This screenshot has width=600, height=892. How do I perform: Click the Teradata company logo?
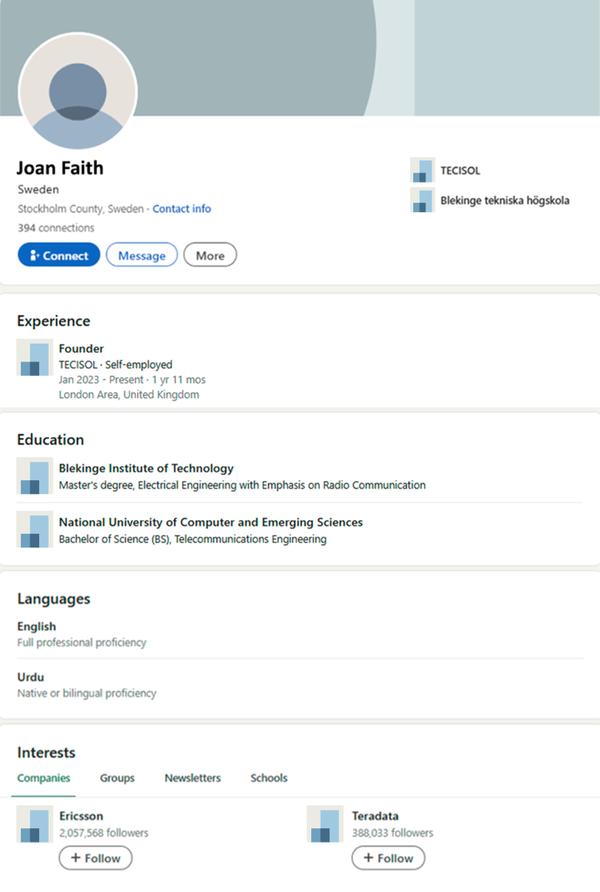pos(325,824)
